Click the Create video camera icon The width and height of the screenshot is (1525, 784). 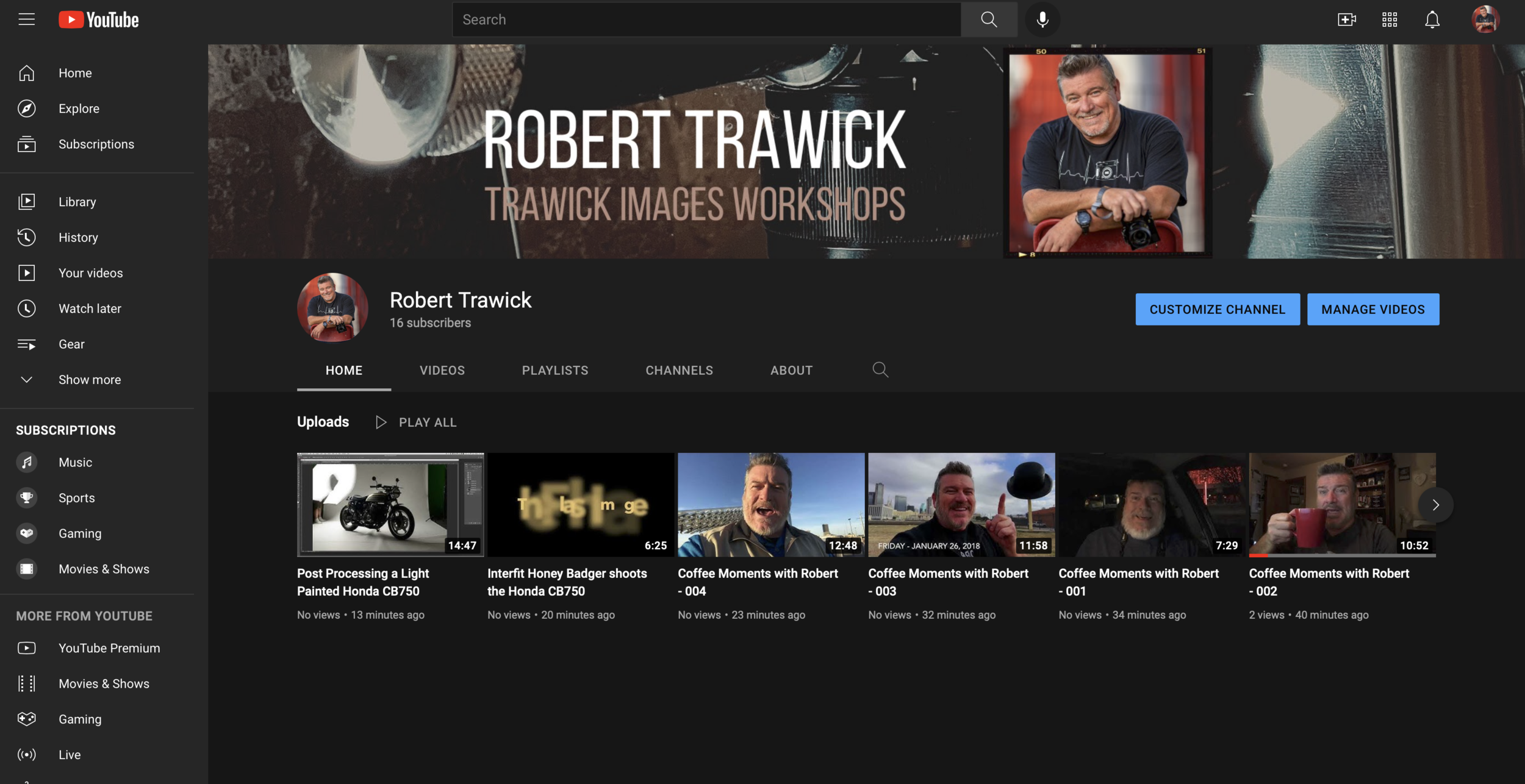(1346, 20)
